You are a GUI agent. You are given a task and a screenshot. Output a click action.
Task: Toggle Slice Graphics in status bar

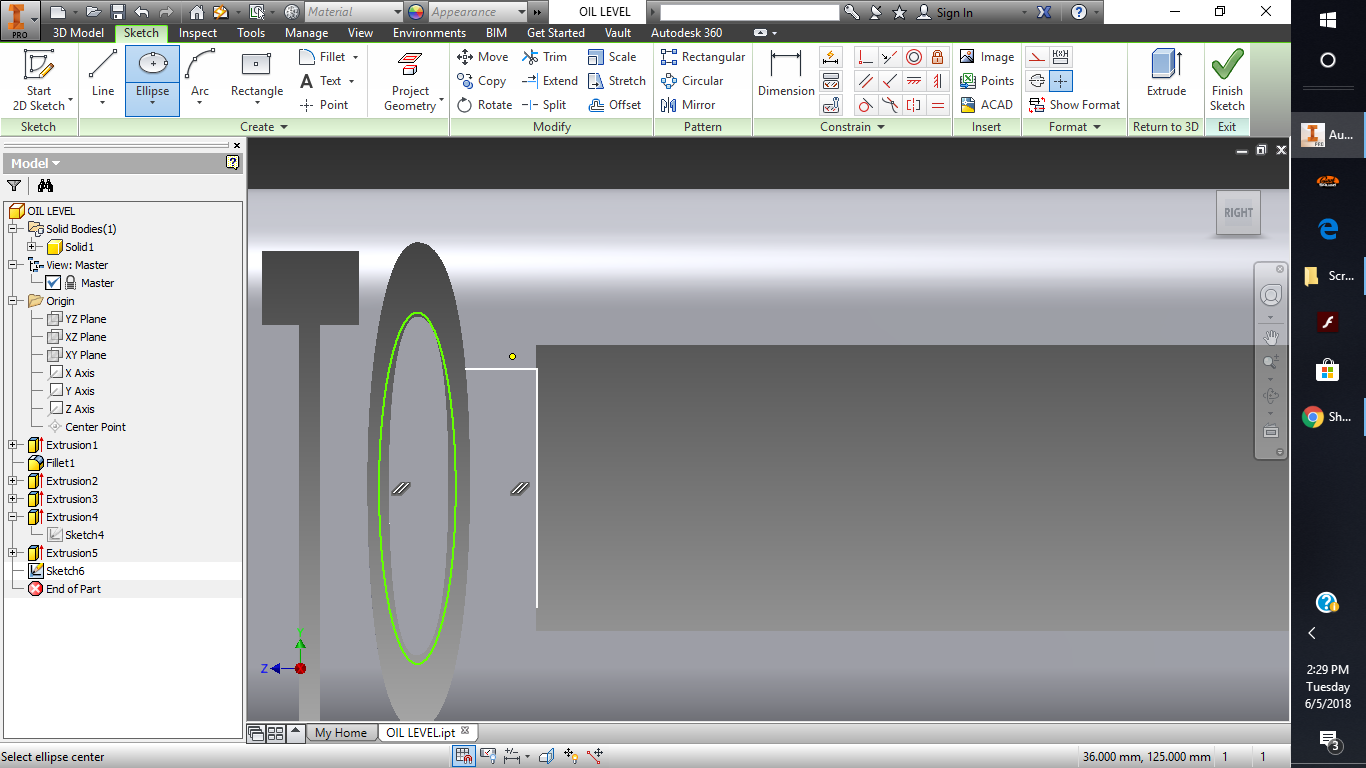pyautogui.click(x=547, y=756)
